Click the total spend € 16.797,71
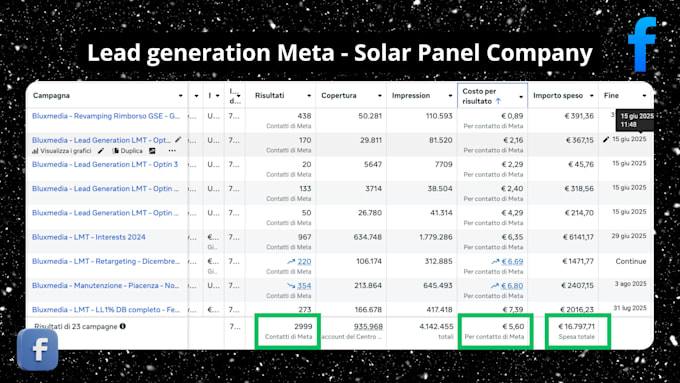 click(576, 327)
